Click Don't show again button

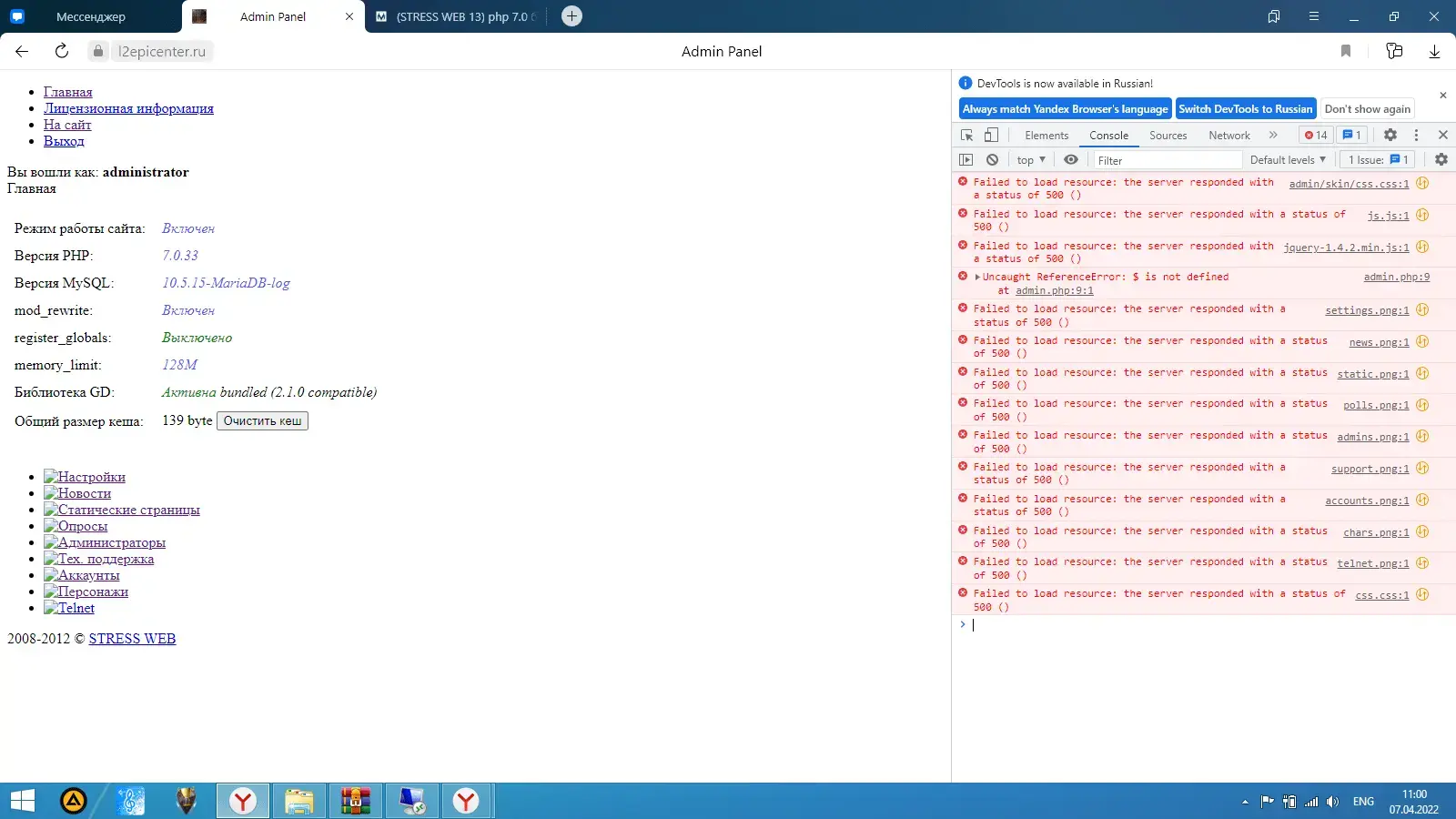click(1367, 108)
